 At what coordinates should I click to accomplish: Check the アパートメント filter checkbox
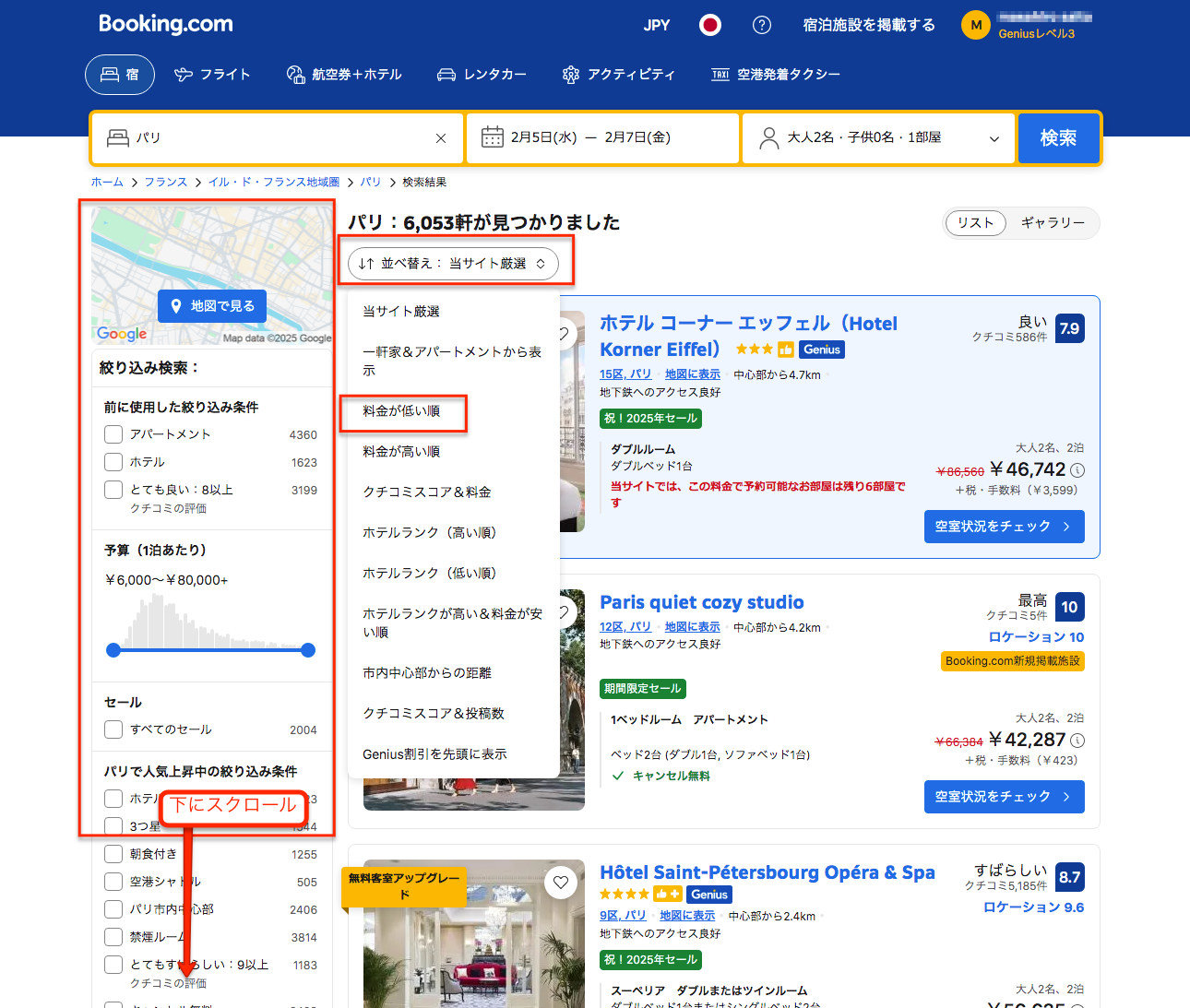pyautogui.click(x=113, y=434)
